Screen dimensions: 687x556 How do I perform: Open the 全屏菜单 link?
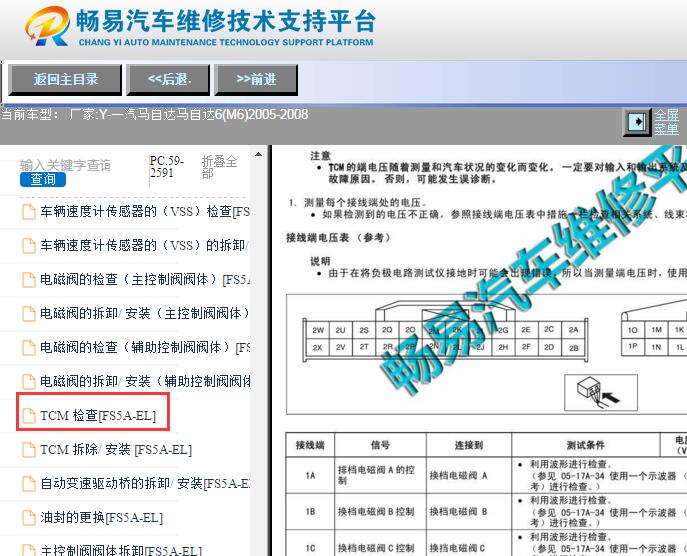(667, 122)
